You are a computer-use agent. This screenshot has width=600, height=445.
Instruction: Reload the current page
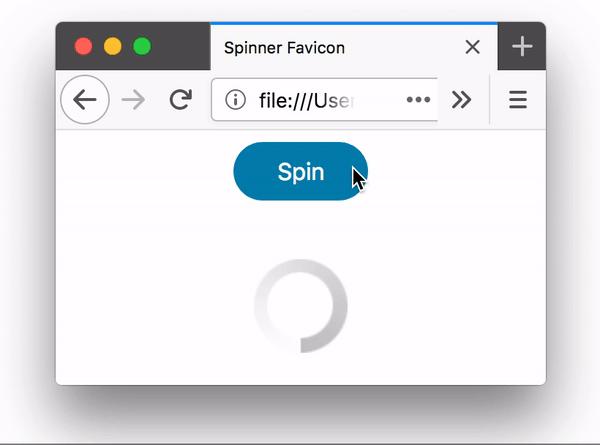180,100
